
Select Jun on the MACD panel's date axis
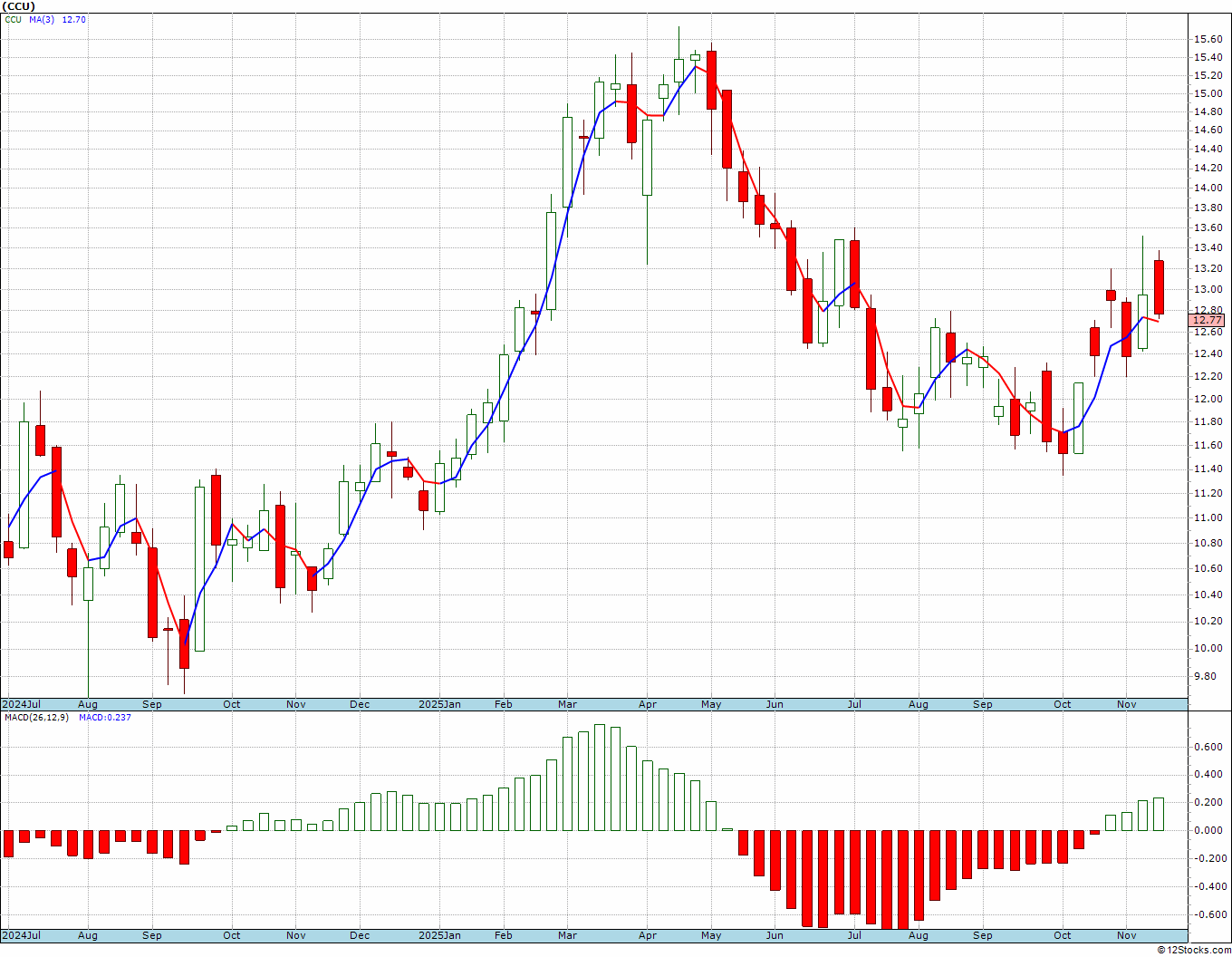pos(775,935)
